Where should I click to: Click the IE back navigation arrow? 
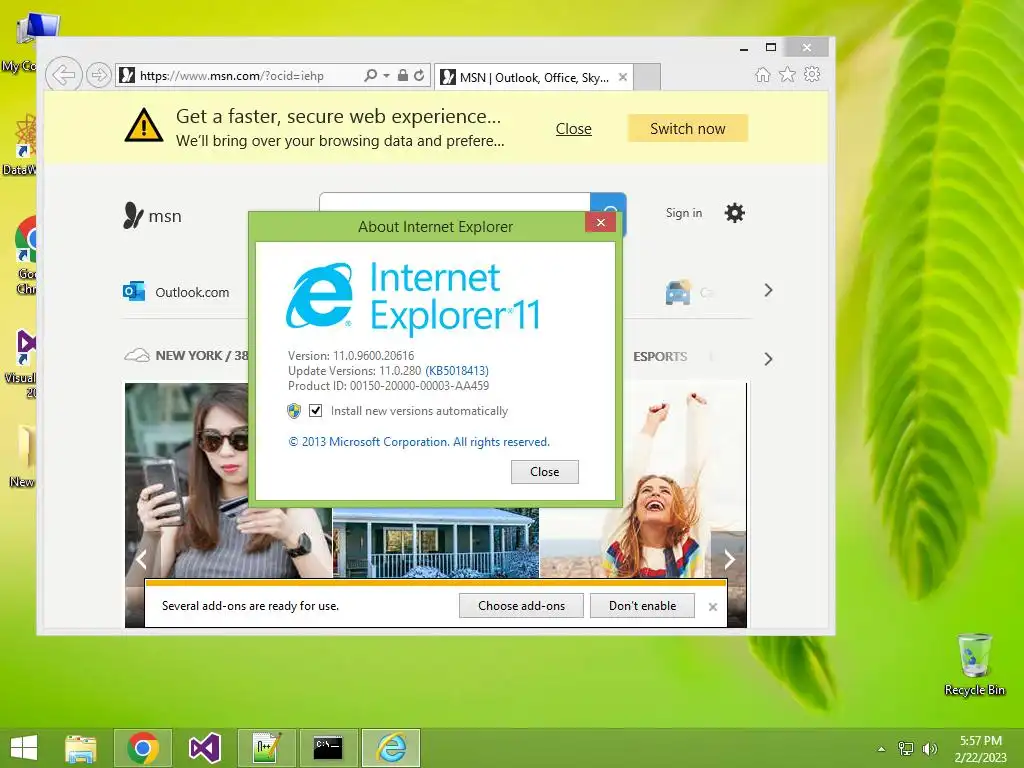pos(64,76)
